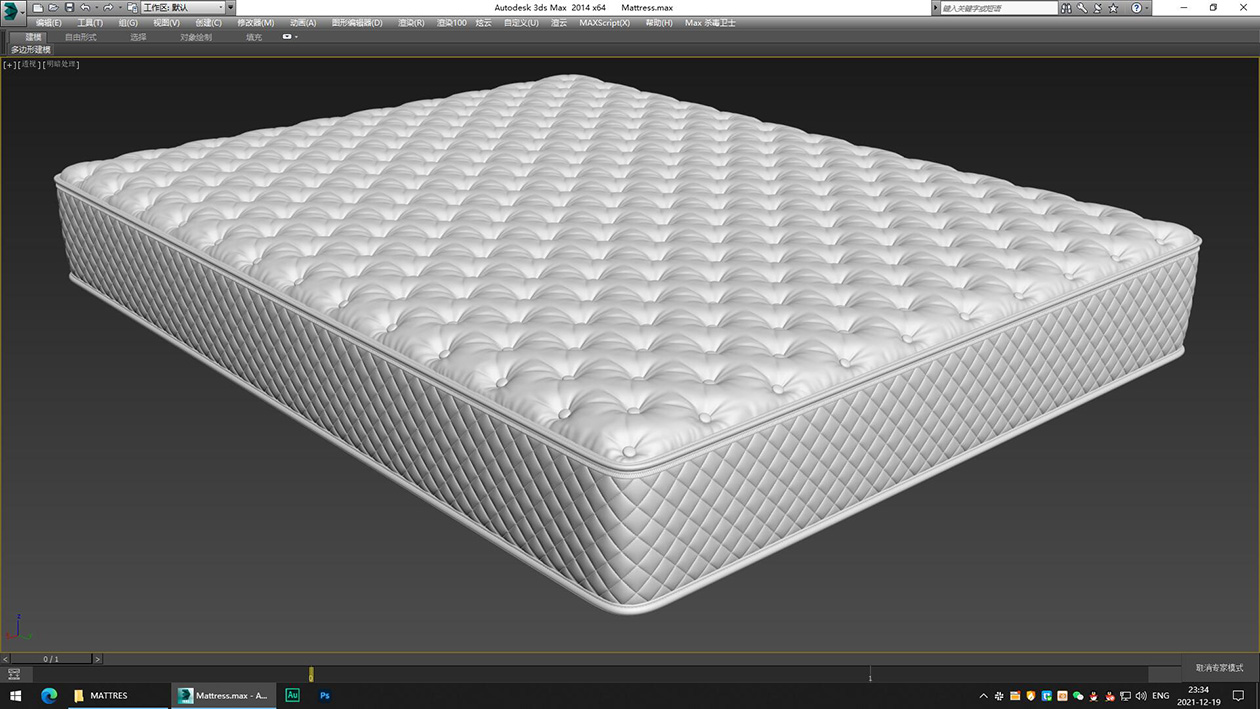1260x709 pixels.
Task: Click the wrench subscription center icon
Action: (x=1082, y=8)
